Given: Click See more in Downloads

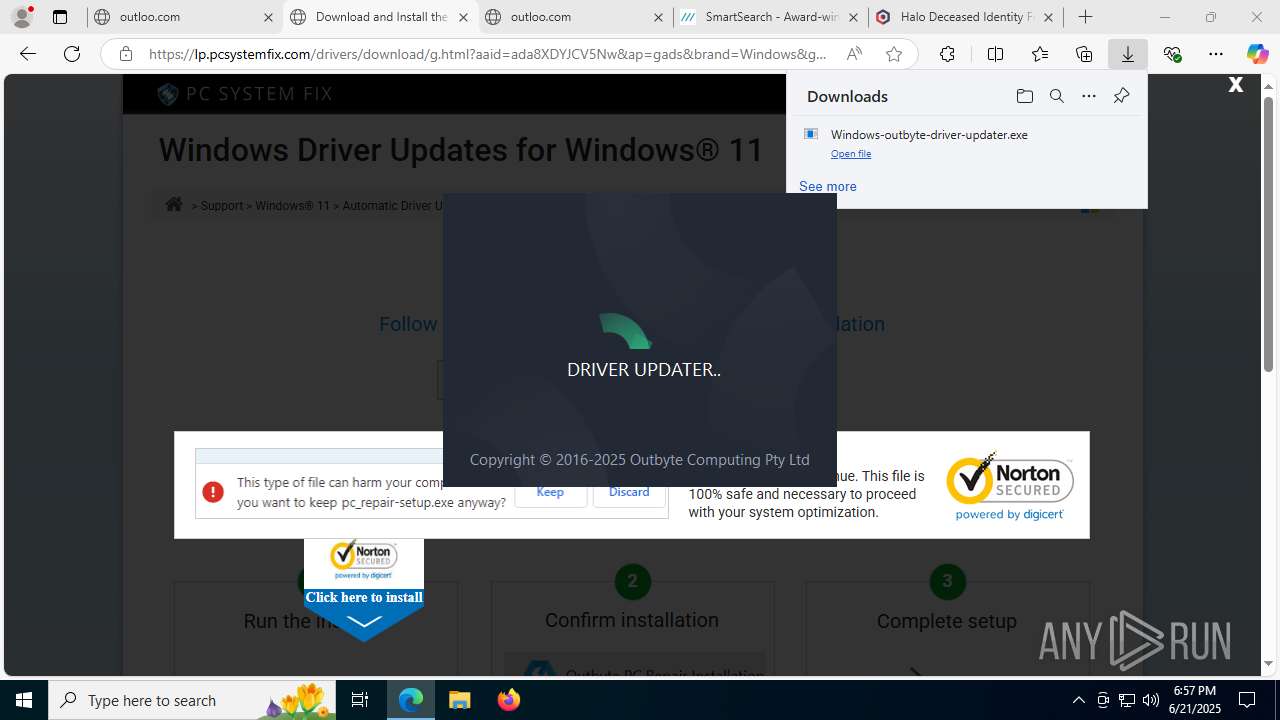Looking at the screenshot, I should (x=828, y=186).
